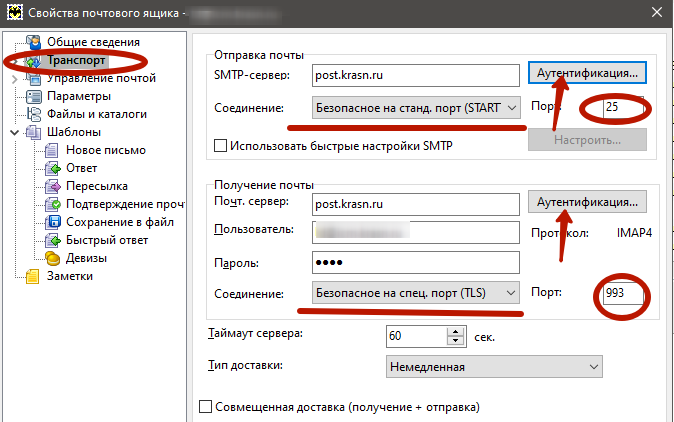Select Транспорт in the settings tree

pyautogui.click(x=76, y=61)
